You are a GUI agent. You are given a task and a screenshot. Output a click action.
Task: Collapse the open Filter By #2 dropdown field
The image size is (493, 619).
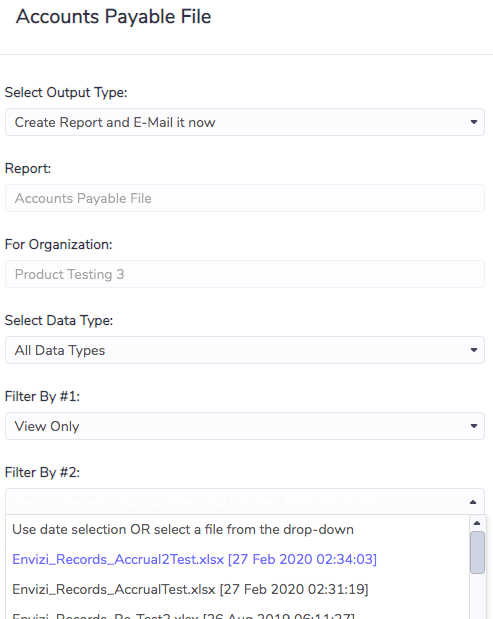tap(245, 501)
